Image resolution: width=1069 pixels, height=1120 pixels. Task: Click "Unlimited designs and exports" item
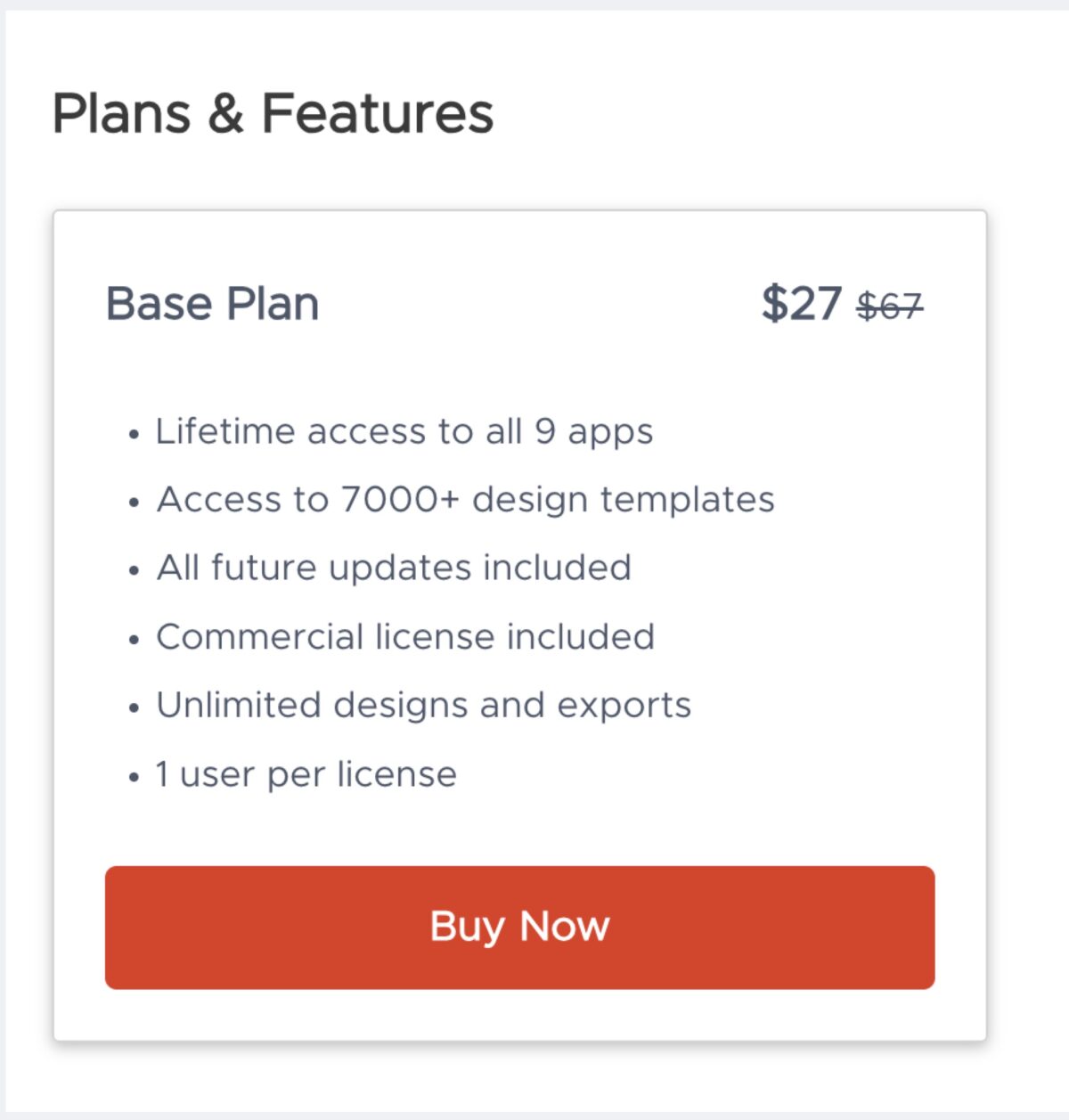[x=423, y=706]
